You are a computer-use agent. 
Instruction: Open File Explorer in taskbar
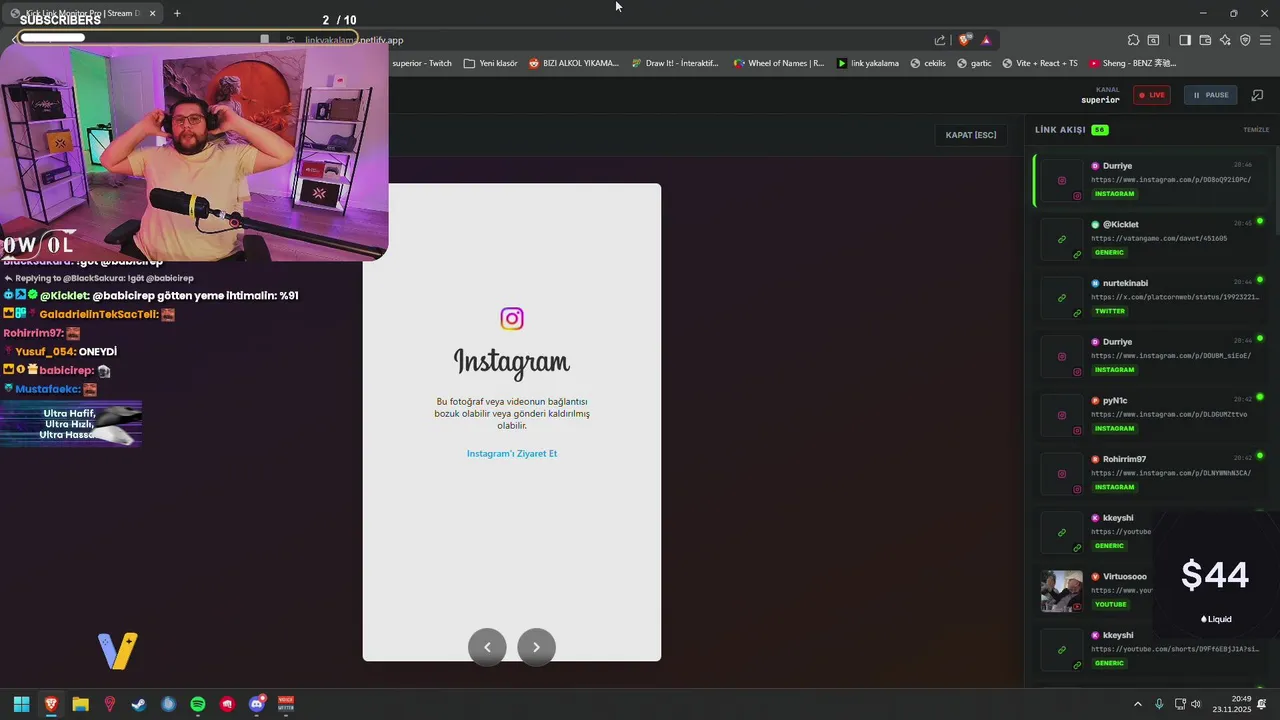tap(80, 704)
